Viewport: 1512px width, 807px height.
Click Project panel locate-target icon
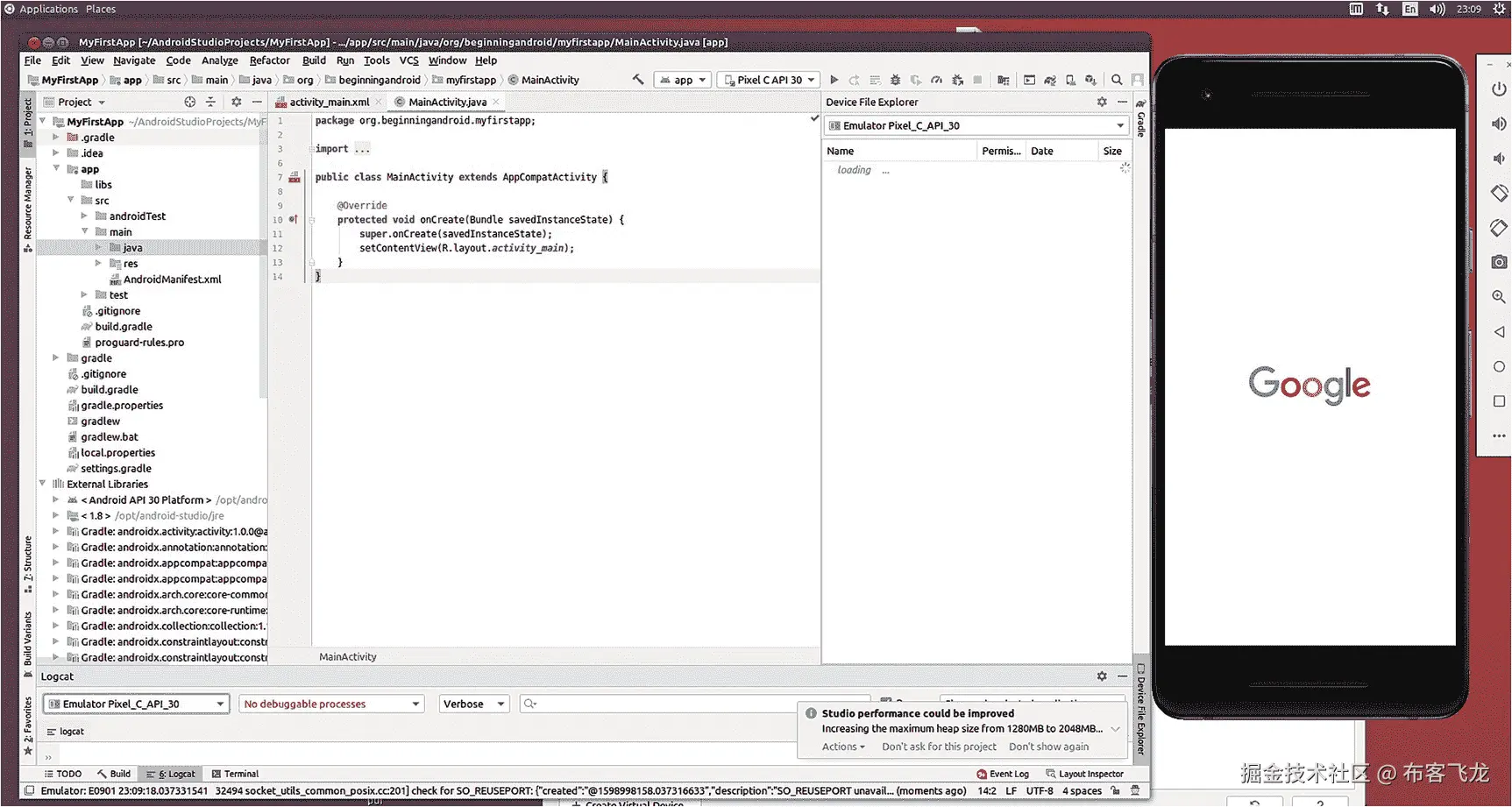click(190, 102)
